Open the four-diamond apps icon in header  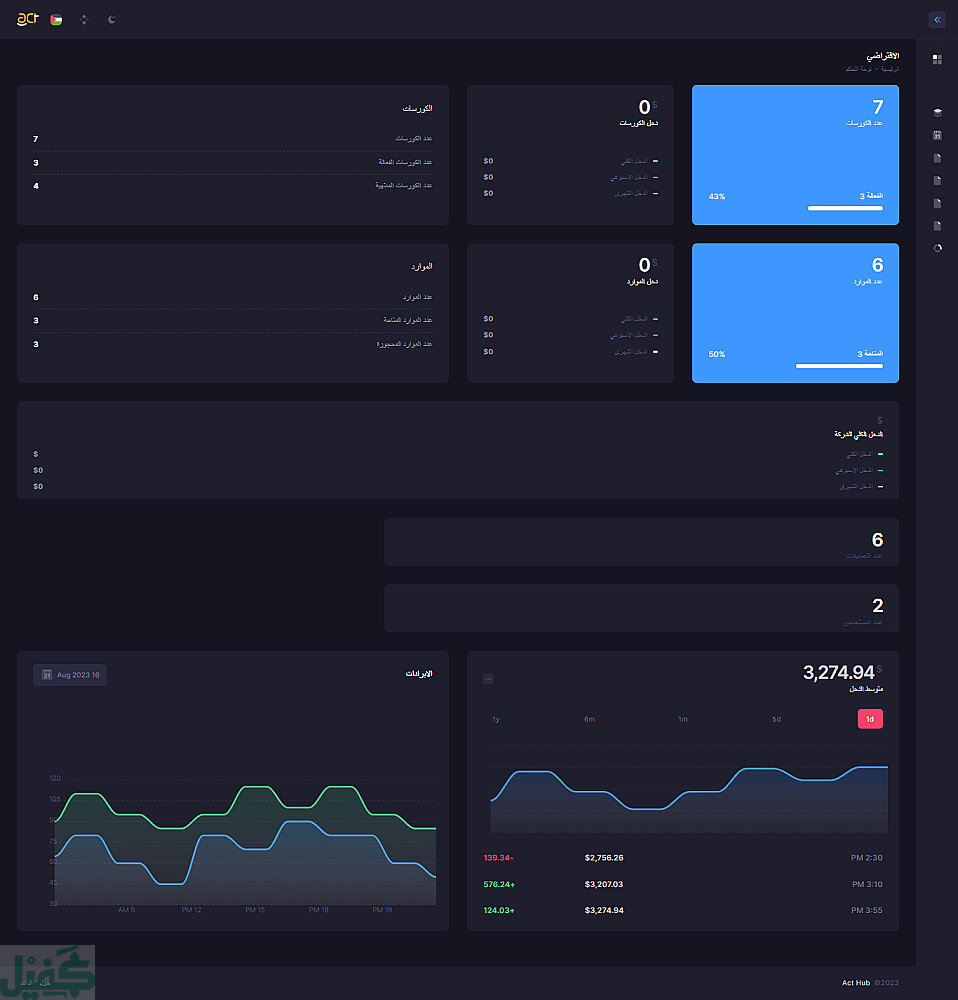point(84,20)
